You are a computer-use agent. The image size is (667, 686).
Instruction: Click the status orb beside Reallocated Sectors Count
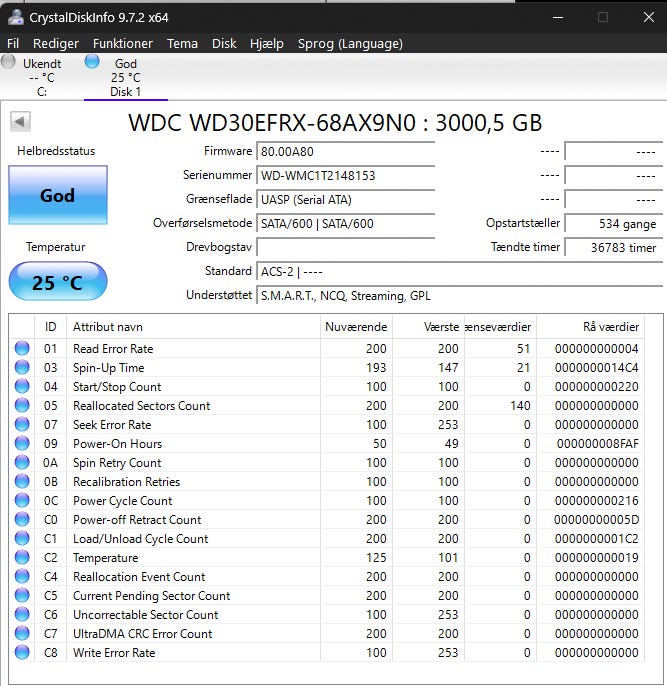22,406
